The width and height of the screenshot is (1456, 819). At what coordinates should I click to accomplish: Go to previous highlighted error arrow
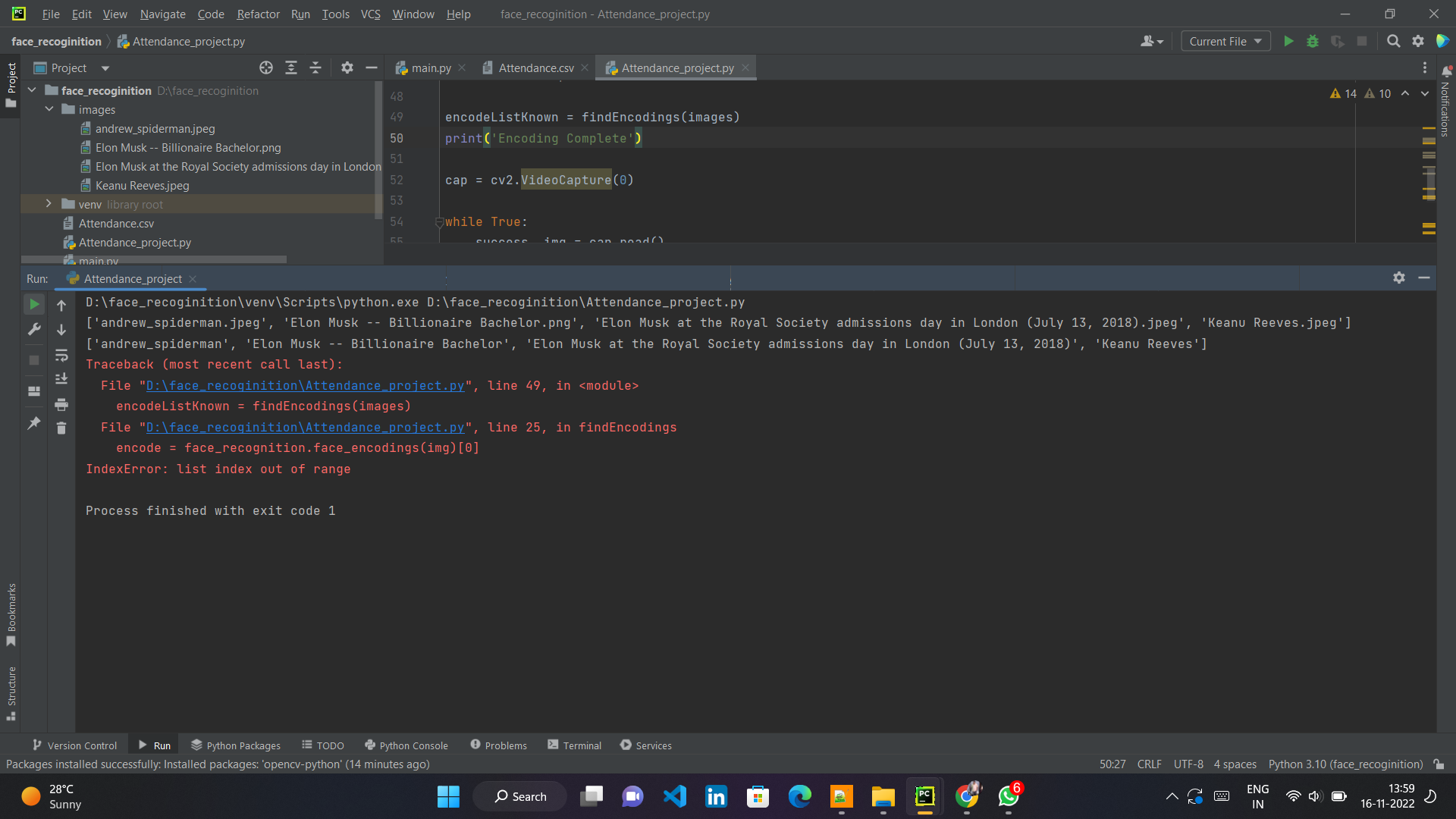coord(1405,93)
